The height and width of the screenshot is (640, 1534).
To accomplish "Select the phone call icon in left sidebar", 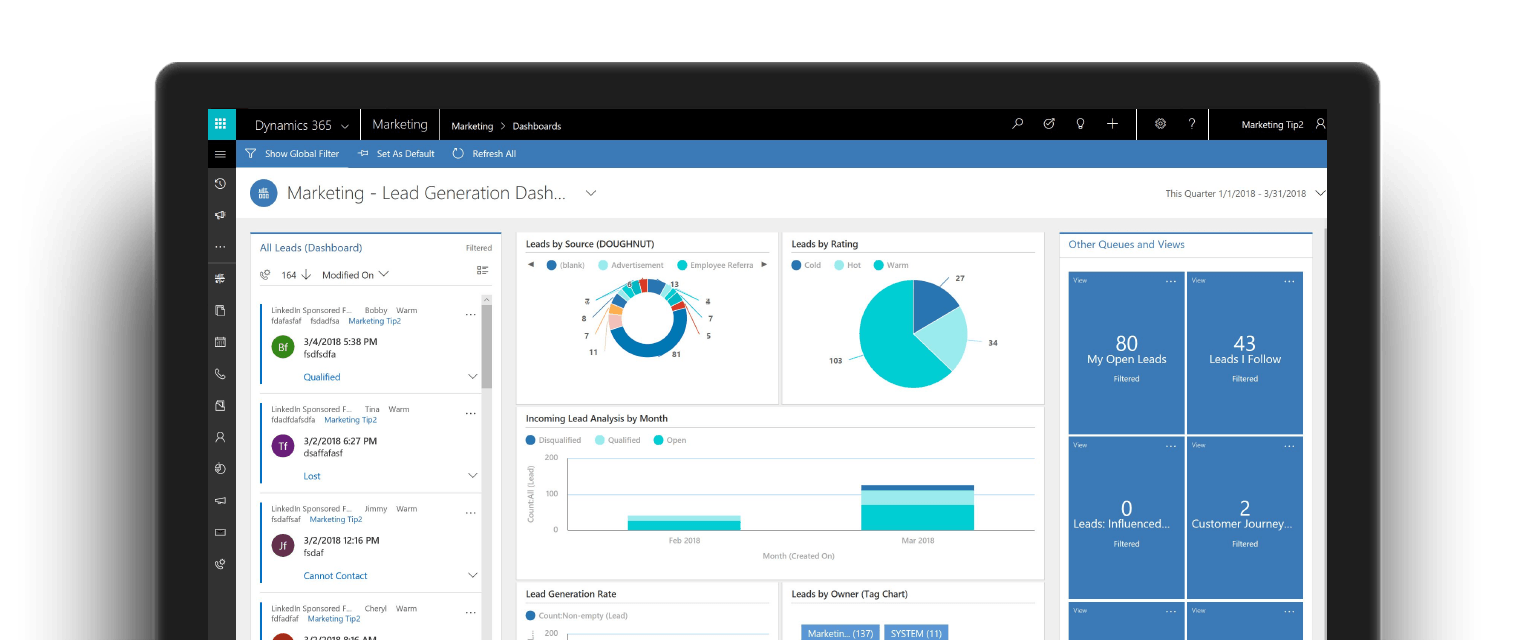I will 220,373.
